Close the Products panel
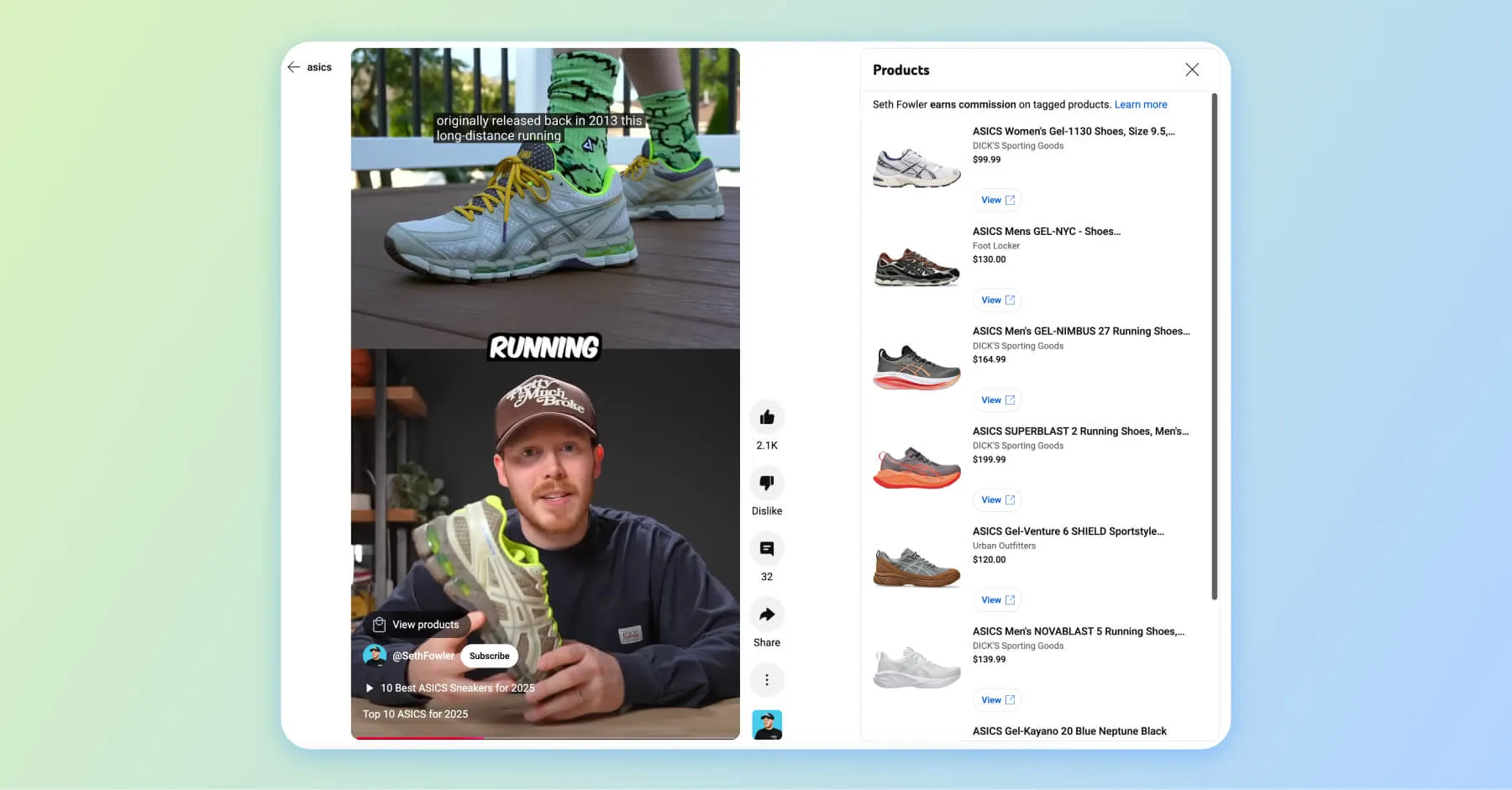Screen dimensions: 1512x790 (x=1192, y=70)
